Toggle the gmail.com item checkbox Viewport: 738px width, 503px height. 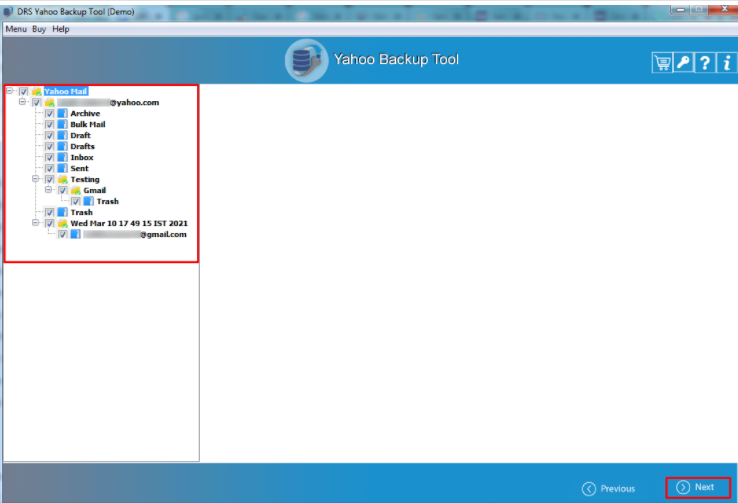(x=63, y=234)
